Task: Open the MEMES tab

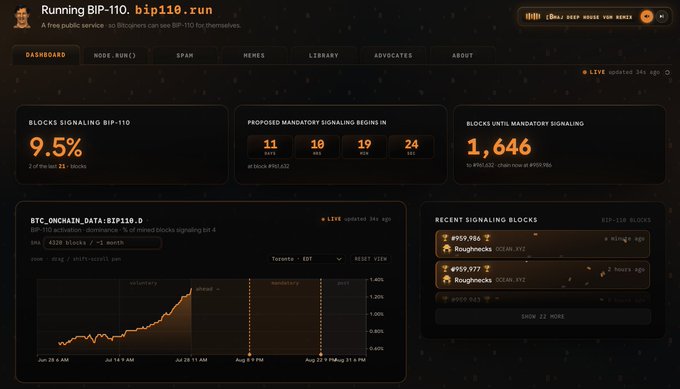Action: (x=254, y=56)
